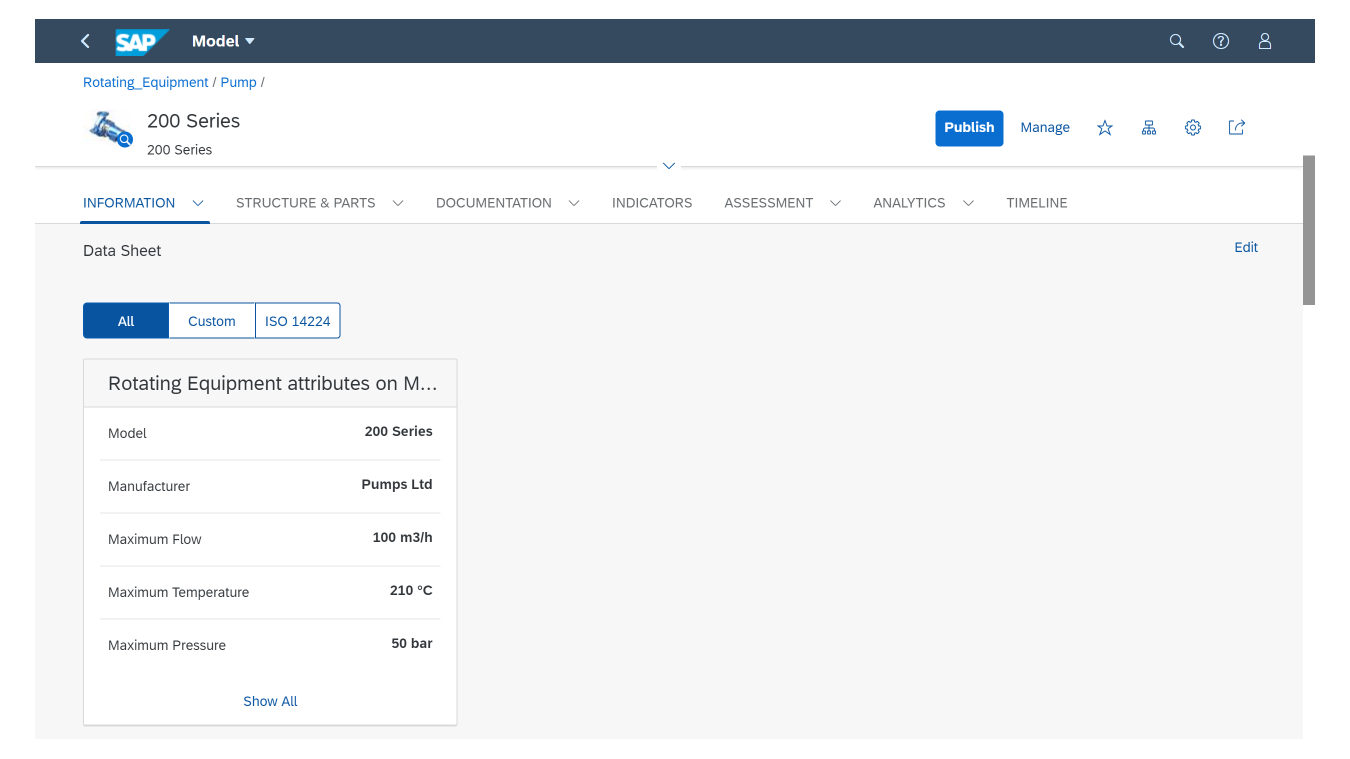Open settings gear icon
The height and width of the screenshot is (759, 1350).
(x=1192, y=128)
